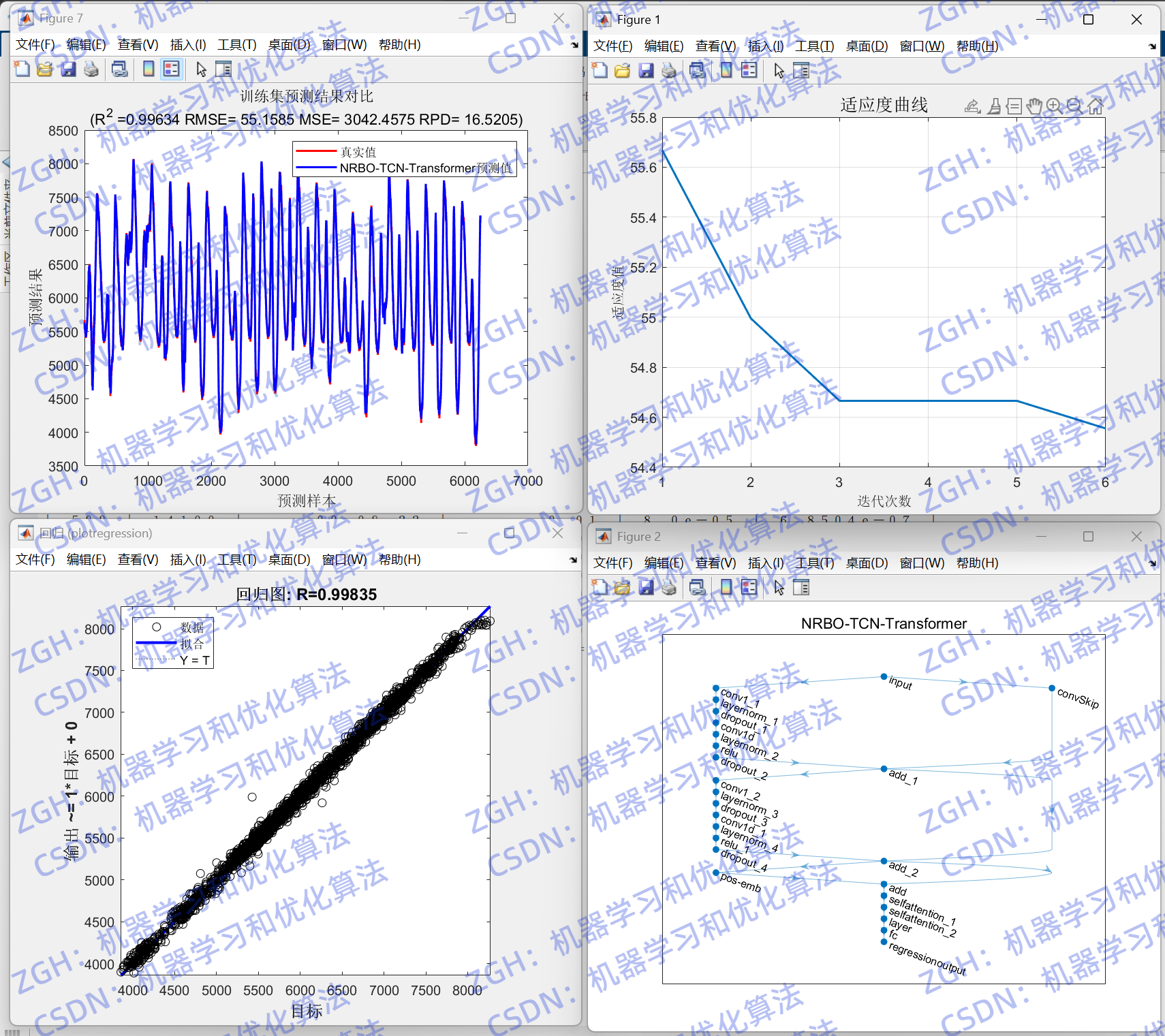Select data tips tool above fitness curve
The width and height of the screenshot is (1165, 1036).
tap(1014, 106)
